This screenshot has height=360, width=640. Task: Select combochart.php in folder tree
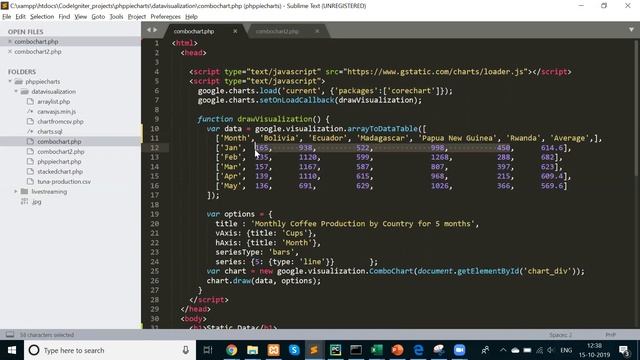pyautogui.click(x=59, y=142)
